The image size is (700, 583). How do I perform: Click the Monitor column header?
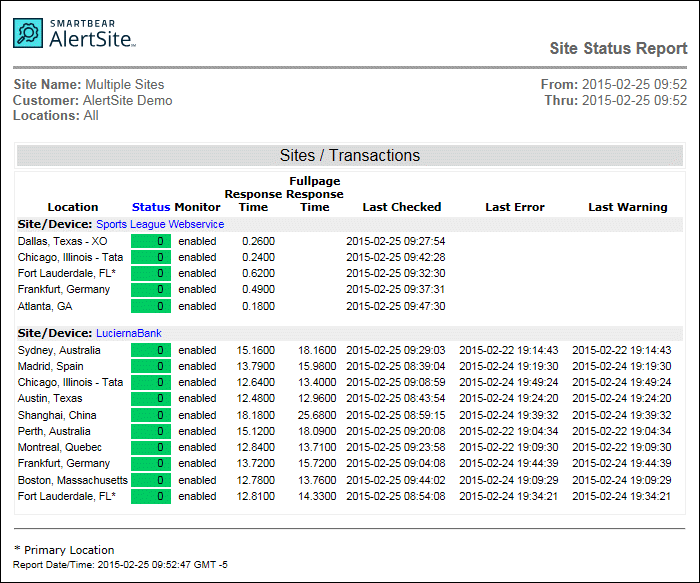click(197, 207)
